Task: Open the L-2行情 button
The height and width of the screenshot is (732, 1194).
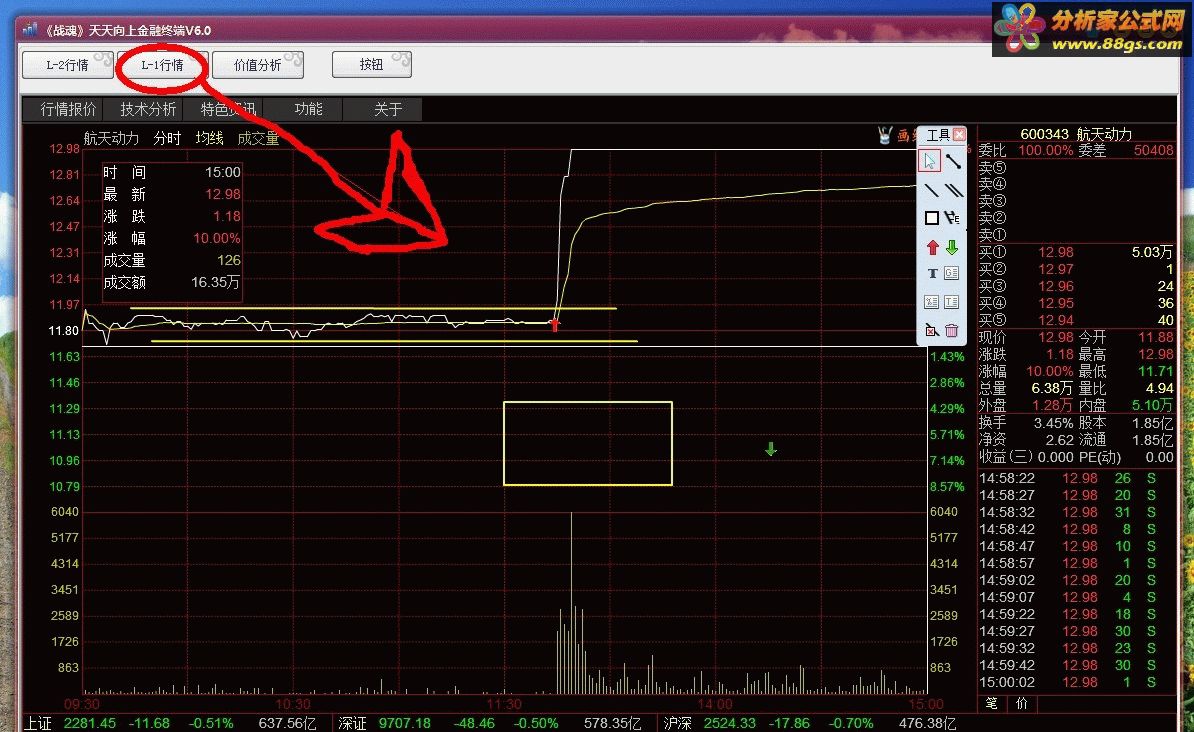Action: point(68,65)
